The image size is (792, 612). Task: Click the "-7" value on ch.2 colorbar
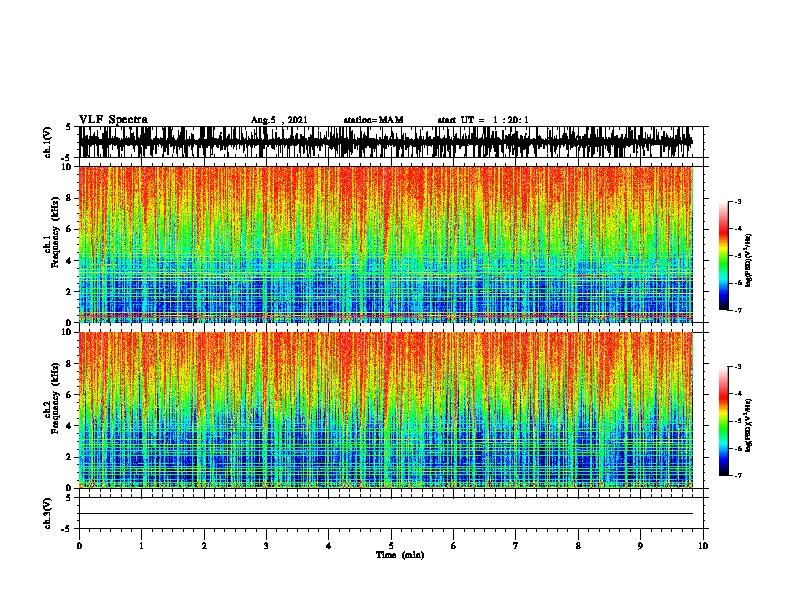tap(737, 476)
